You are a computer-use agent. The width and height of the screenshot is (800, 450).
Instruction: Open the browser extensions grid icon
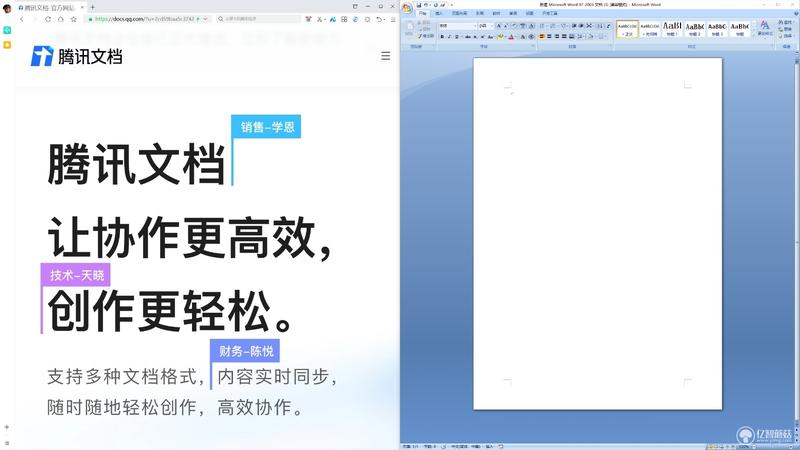pyautogui.click(x=344, y=19)
